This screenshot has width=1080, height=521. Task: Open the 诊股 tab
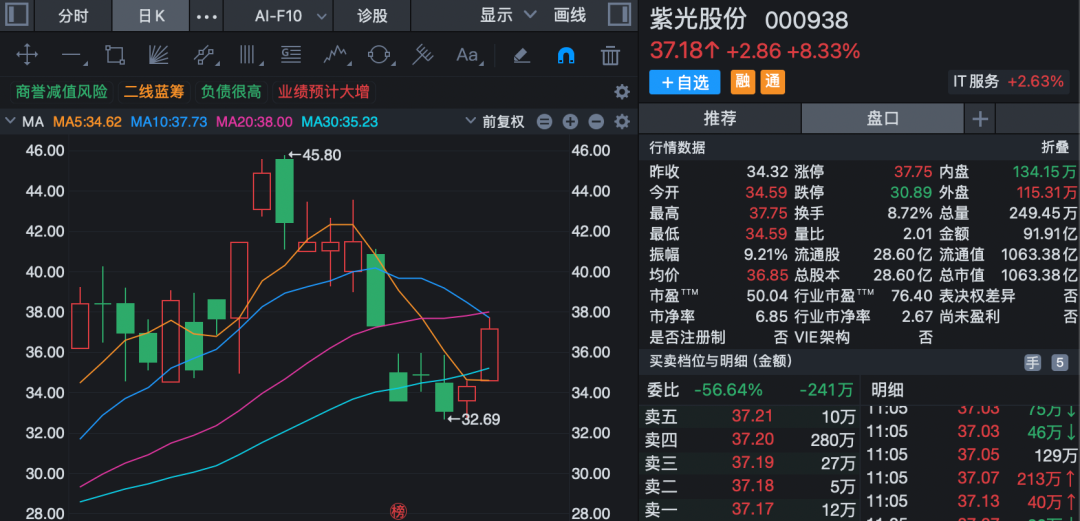[x=373, y=15]
